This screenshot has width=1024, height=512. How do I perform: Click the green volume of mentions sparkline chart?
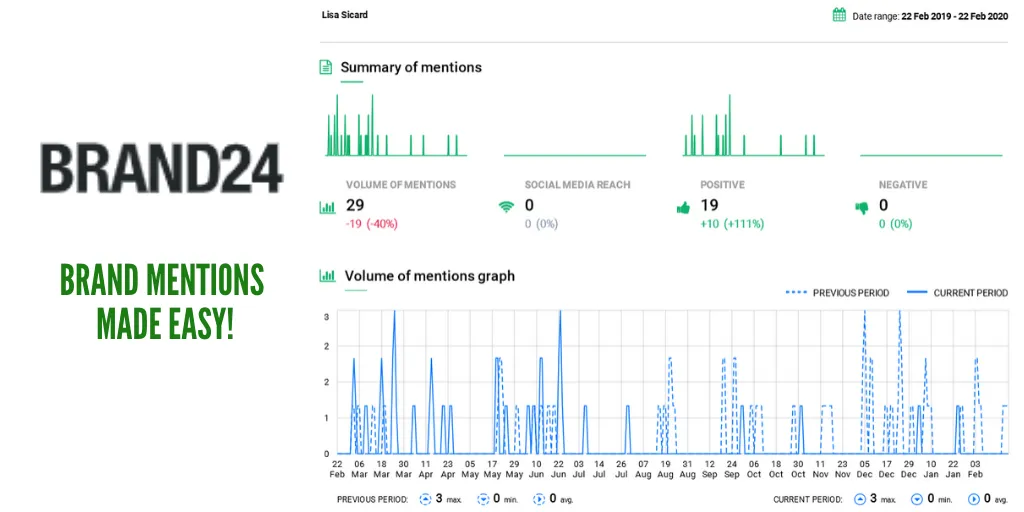click(396, 125)
